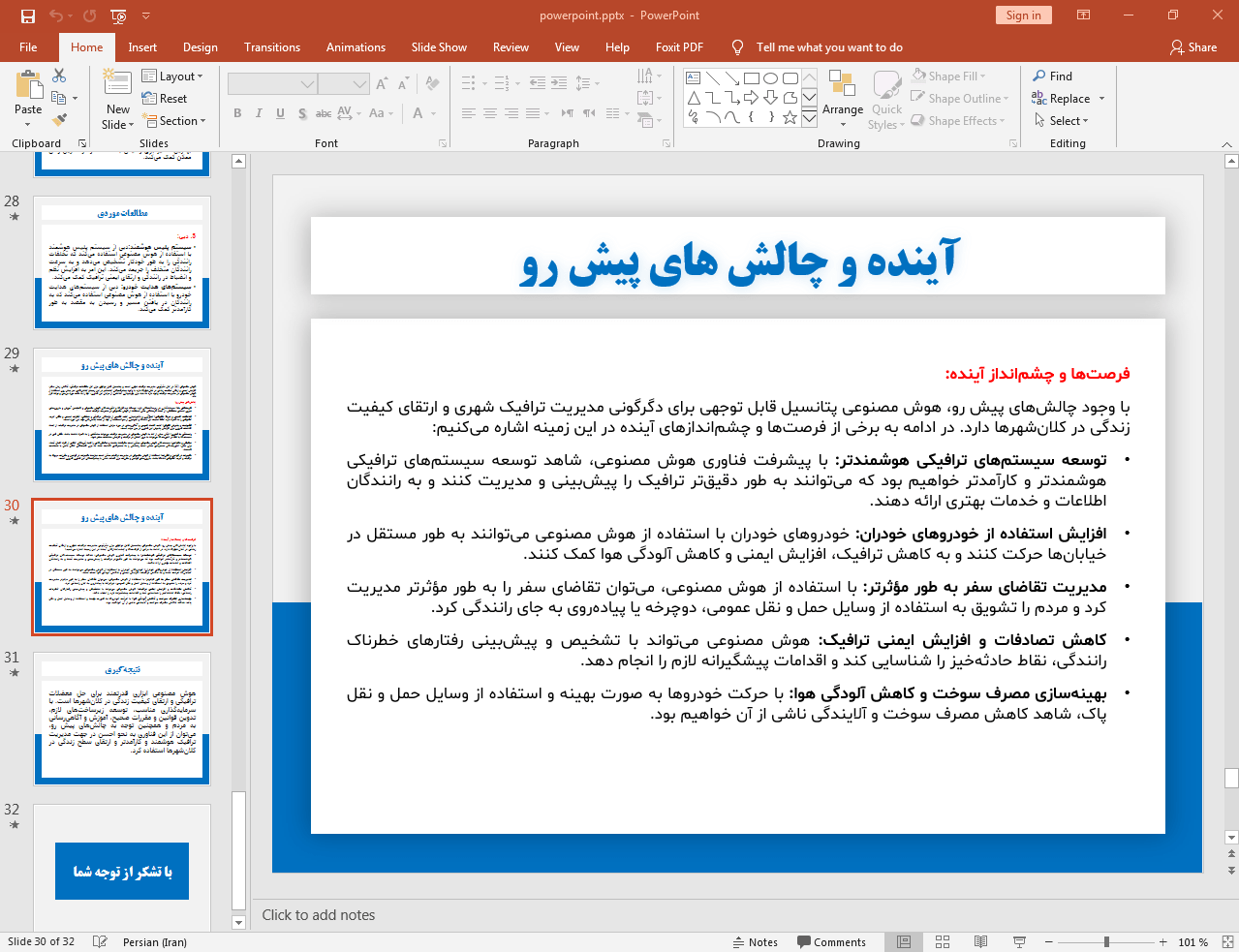Open the File menu
This screenshot has height=952, width=1239.
[x=28, y=46]
